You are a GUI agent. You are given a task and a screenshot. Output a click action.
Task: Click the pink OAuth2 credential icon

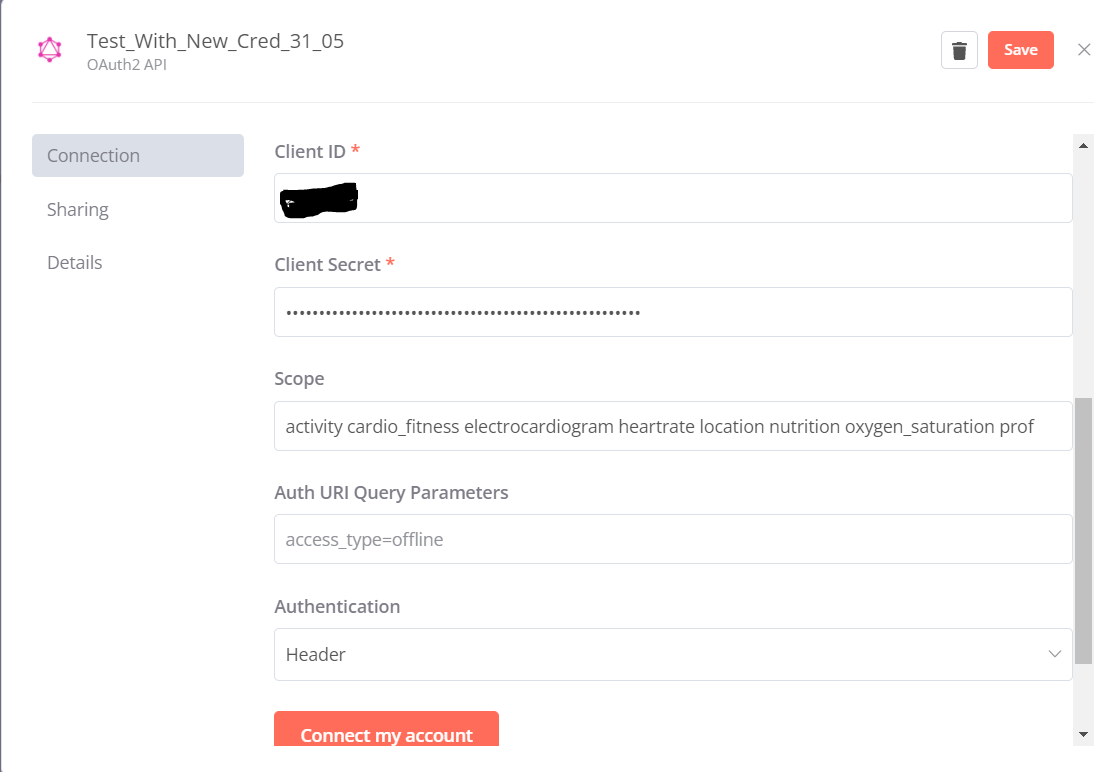(49, 49)
